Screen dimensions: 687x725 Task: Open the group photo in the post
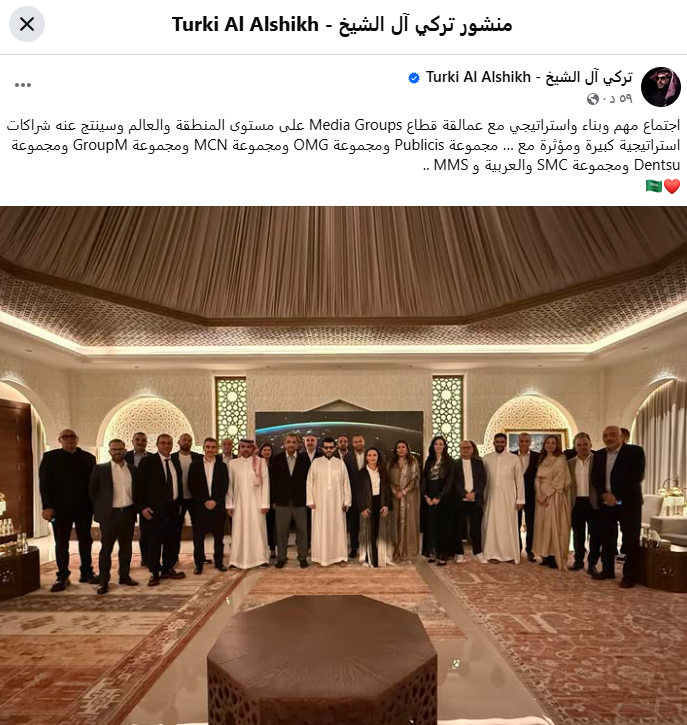tap(344, 465)
